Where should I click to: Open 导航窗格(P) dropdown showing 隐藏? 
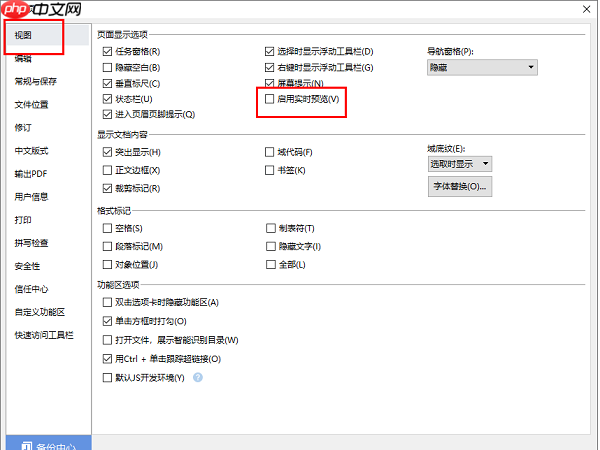pos(482,67)
